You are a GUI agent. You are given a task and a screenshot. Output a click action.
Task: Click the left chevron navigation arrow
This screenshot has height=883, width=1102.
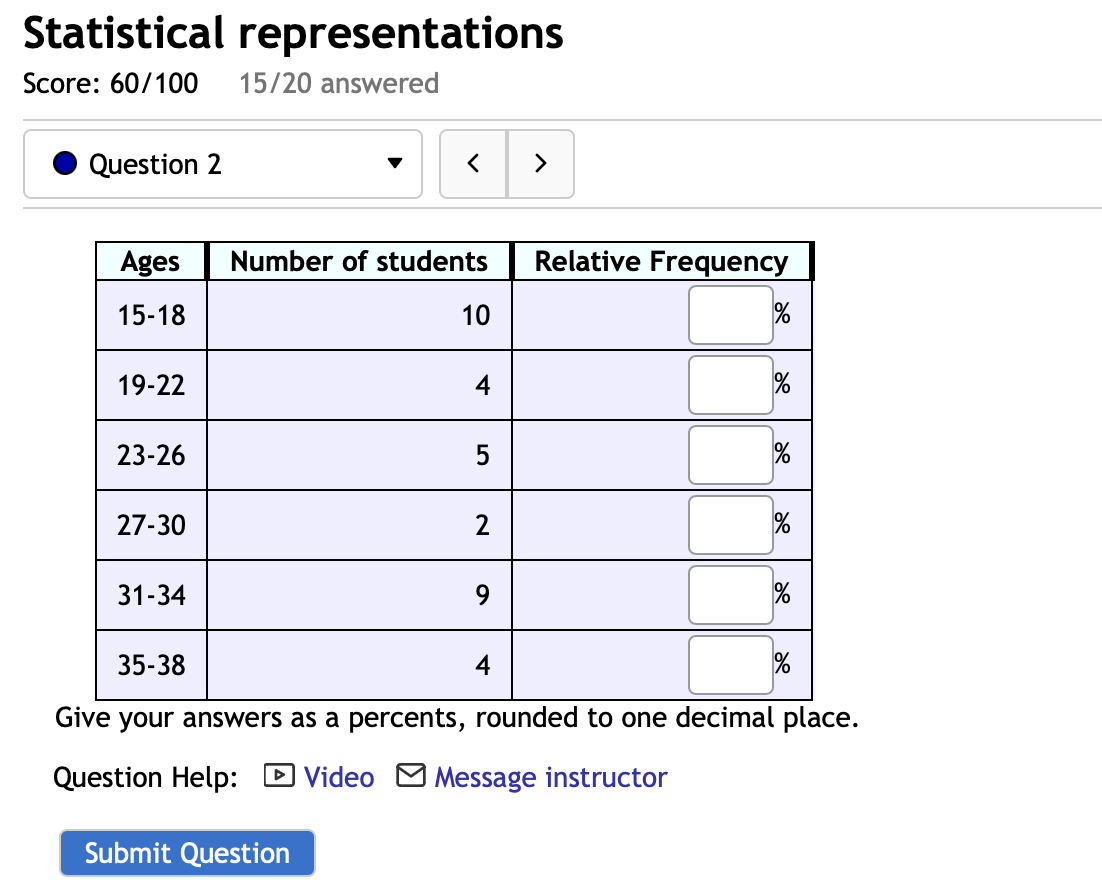click(472, 163)
